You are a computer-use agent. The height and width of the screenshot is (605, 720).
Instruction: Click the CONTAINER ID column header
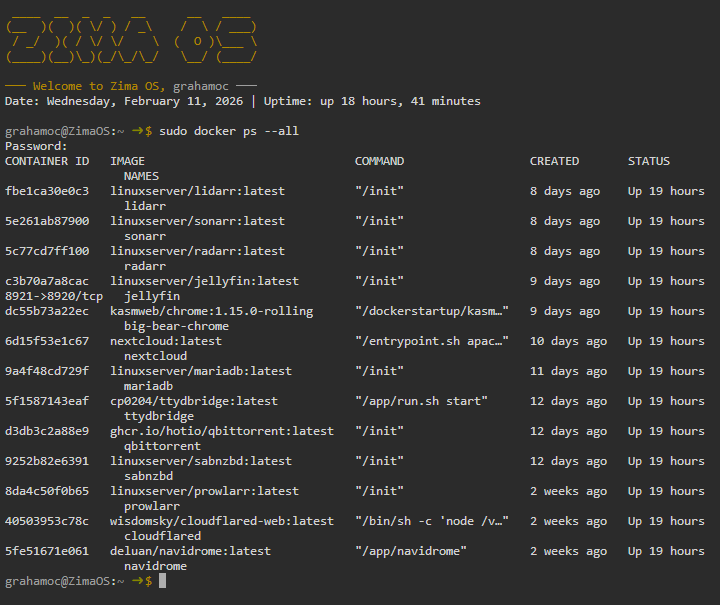coord(46,161)
